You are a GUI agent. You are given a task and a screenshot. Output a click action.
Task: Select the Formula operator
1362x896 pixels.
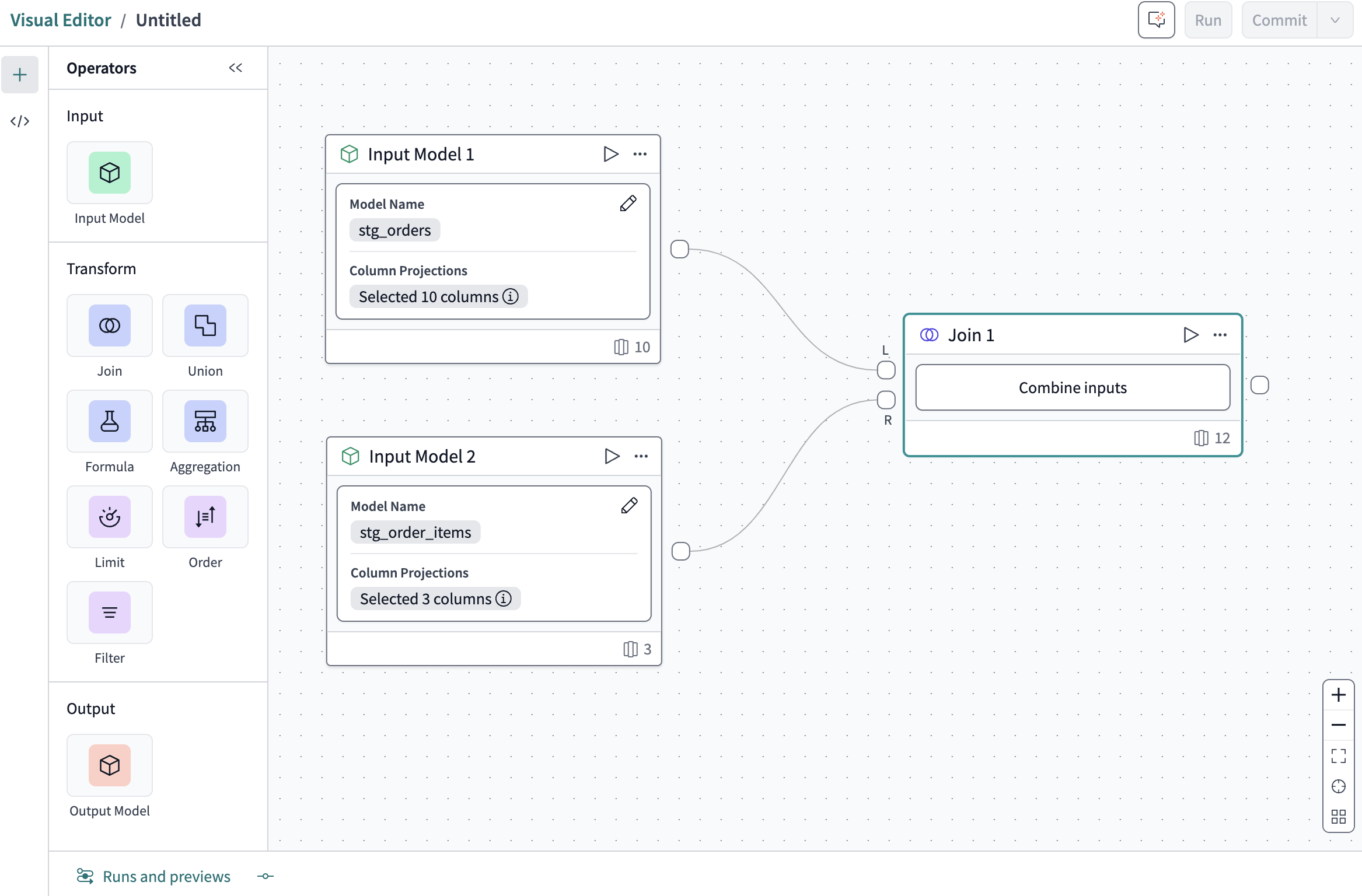109,421
